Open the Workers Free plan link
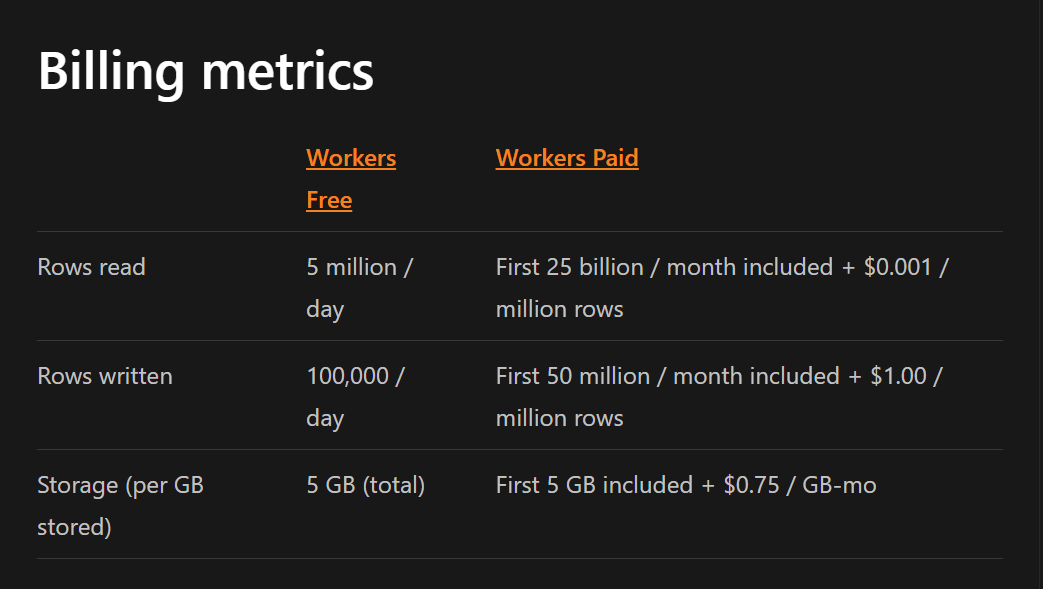1043x589 pixels. (x=350, y=159)
